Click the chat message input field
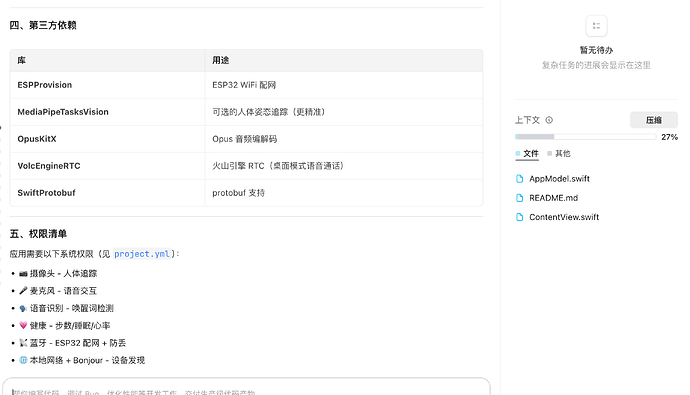The image size is (690, 395). point(246,387)
